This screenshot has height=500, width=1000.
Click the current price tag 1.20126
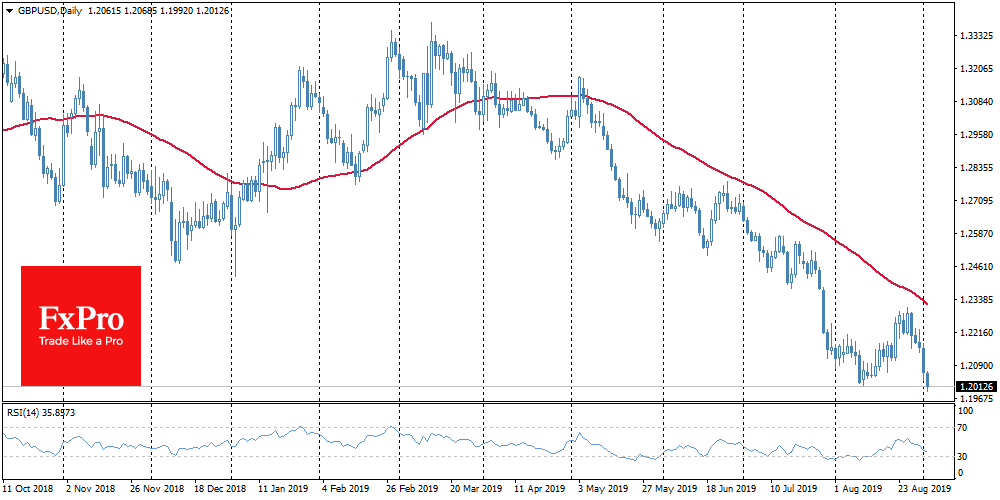(x=976, y=386)
